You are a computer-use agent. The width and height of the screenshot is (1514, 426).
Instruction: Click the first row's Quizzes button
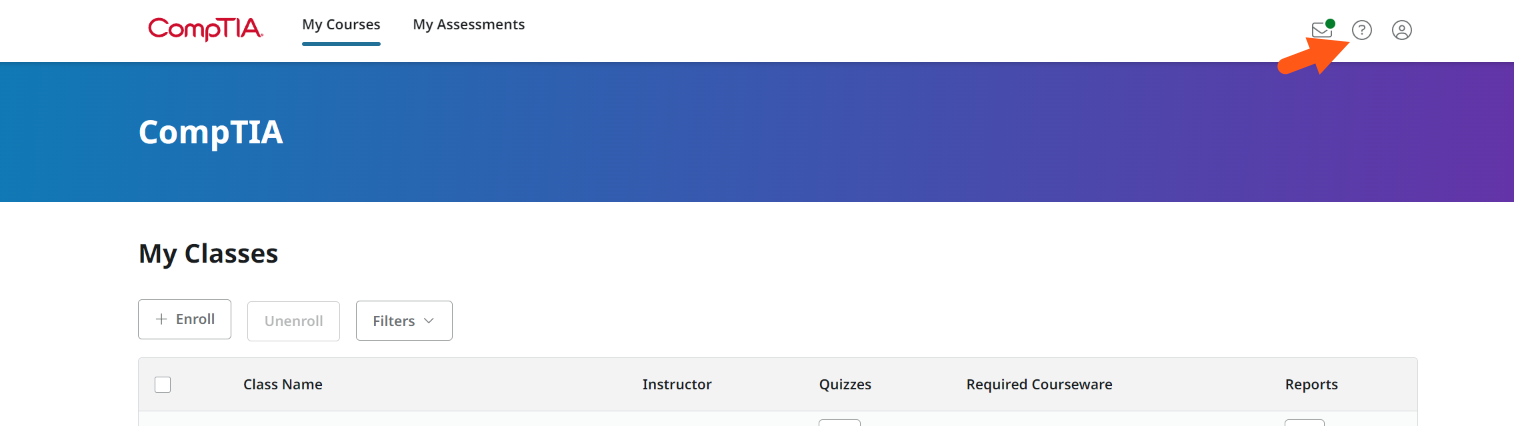(839, 423)
